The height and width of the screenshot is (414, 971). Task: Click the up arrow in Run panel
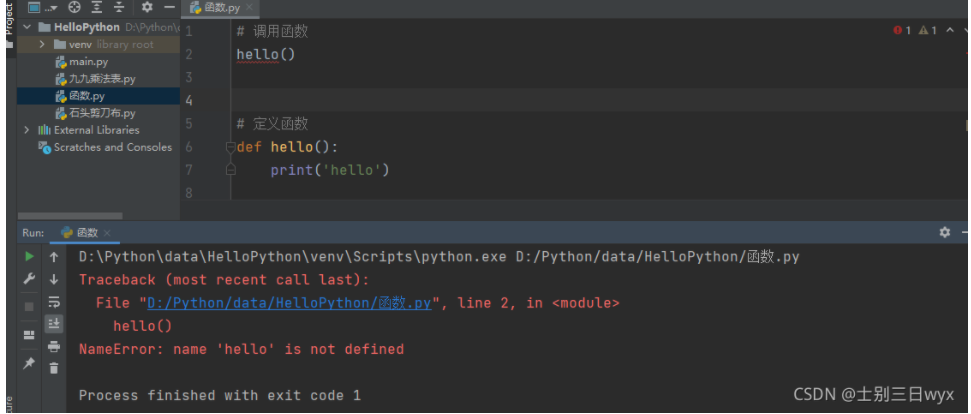tap(54, 257)
